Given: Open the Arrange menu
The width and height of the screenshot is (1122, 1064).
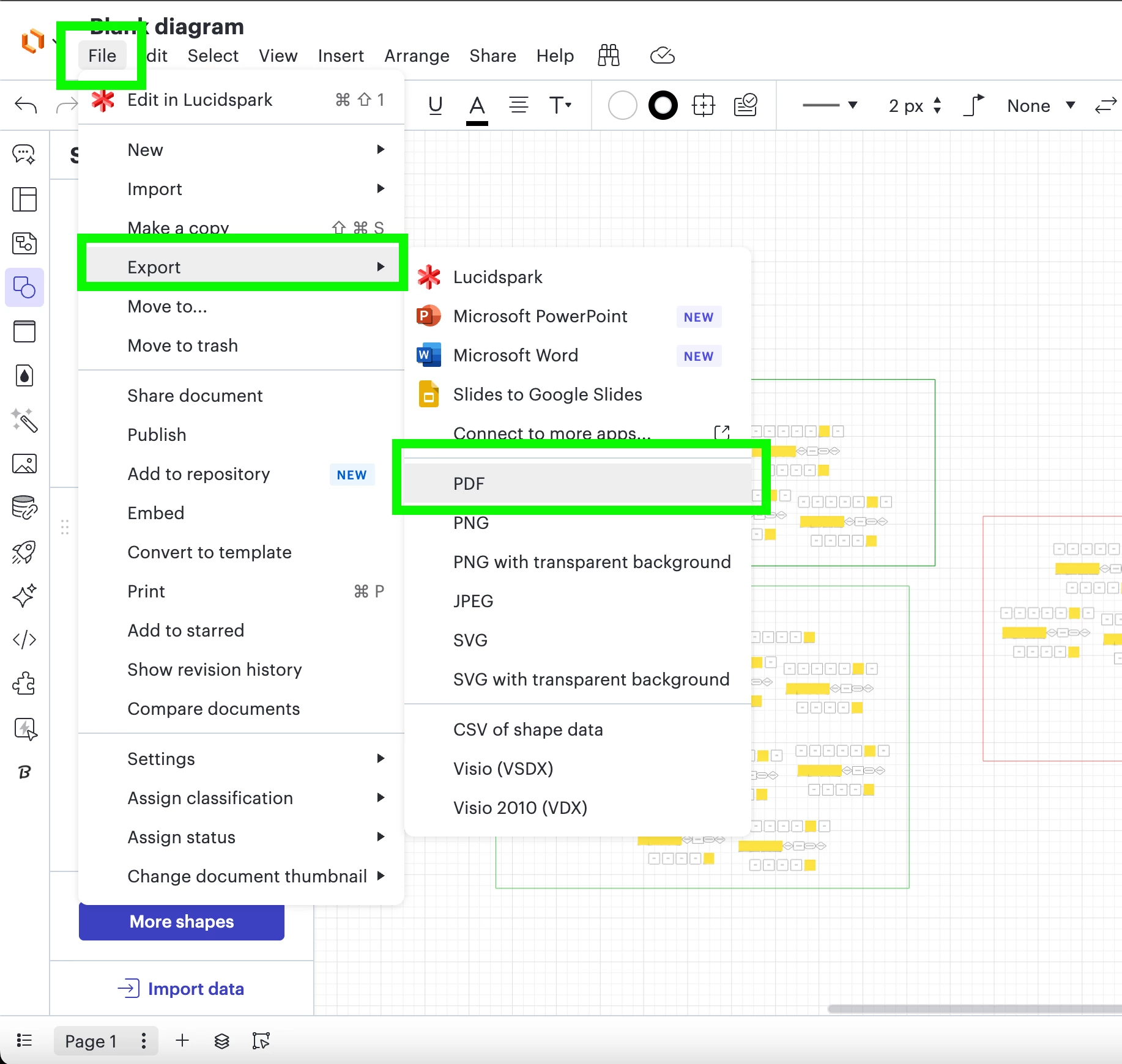Looking at the screenshot, I should 417,56.
